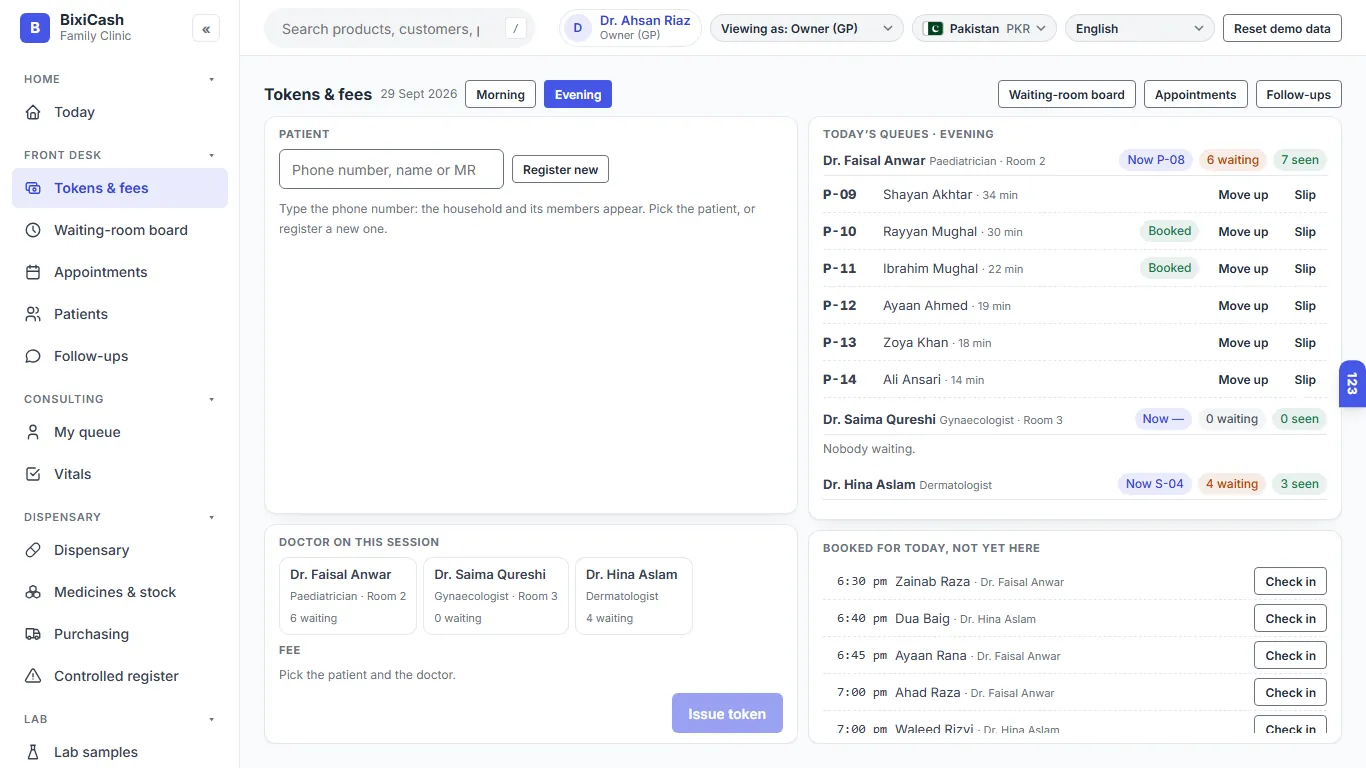Viewport: 1366px width, 768px height.
Task: Click the Purchasing truck icon
Action: tap(33, 634)
